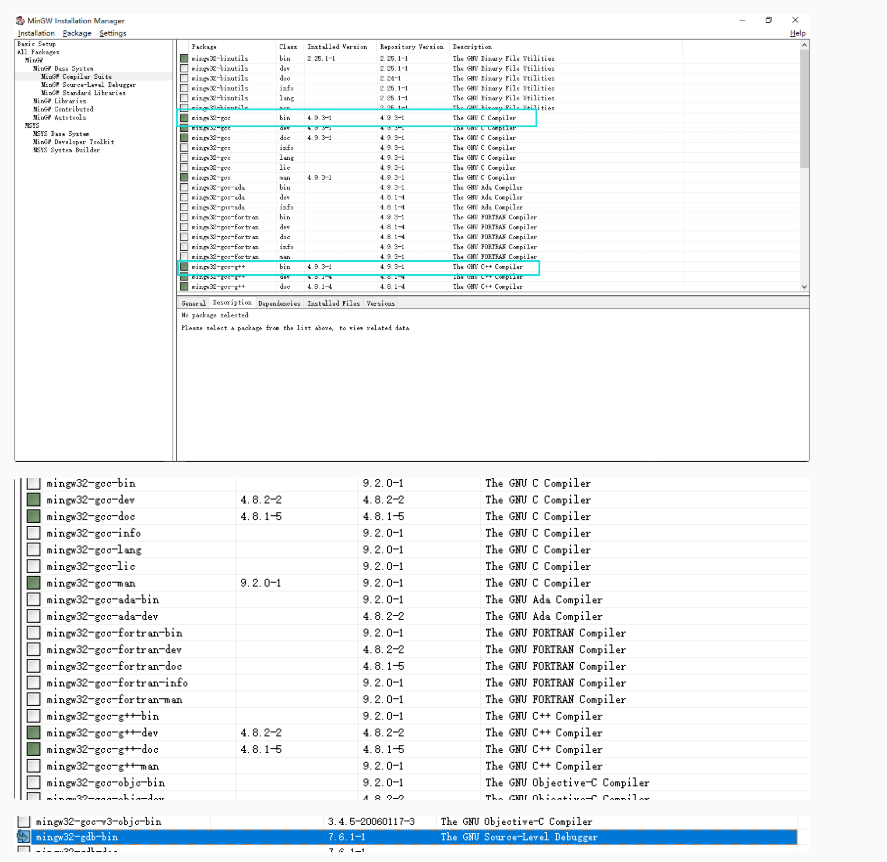Screen dimensions: 887x862
Task: Mark the mingw32-gcc-info checkbox
Action: point(34,533)
